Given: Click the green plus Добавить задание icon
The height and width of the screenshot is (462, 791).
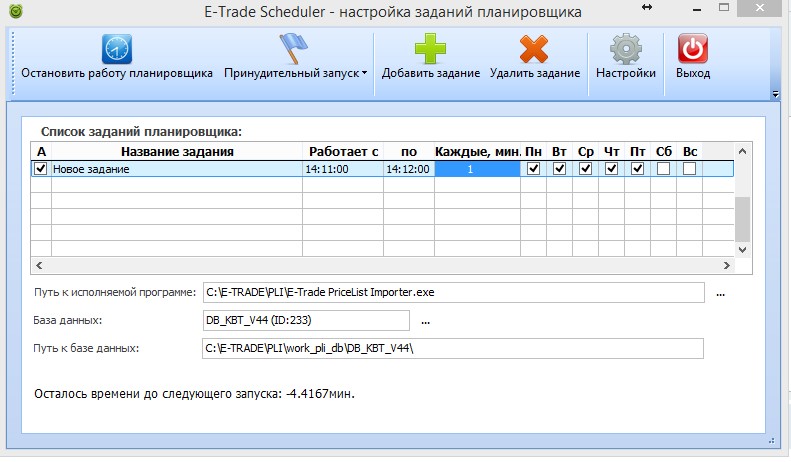Looking at the screenshot, I should pyautogui.click(x=430, y=48).
